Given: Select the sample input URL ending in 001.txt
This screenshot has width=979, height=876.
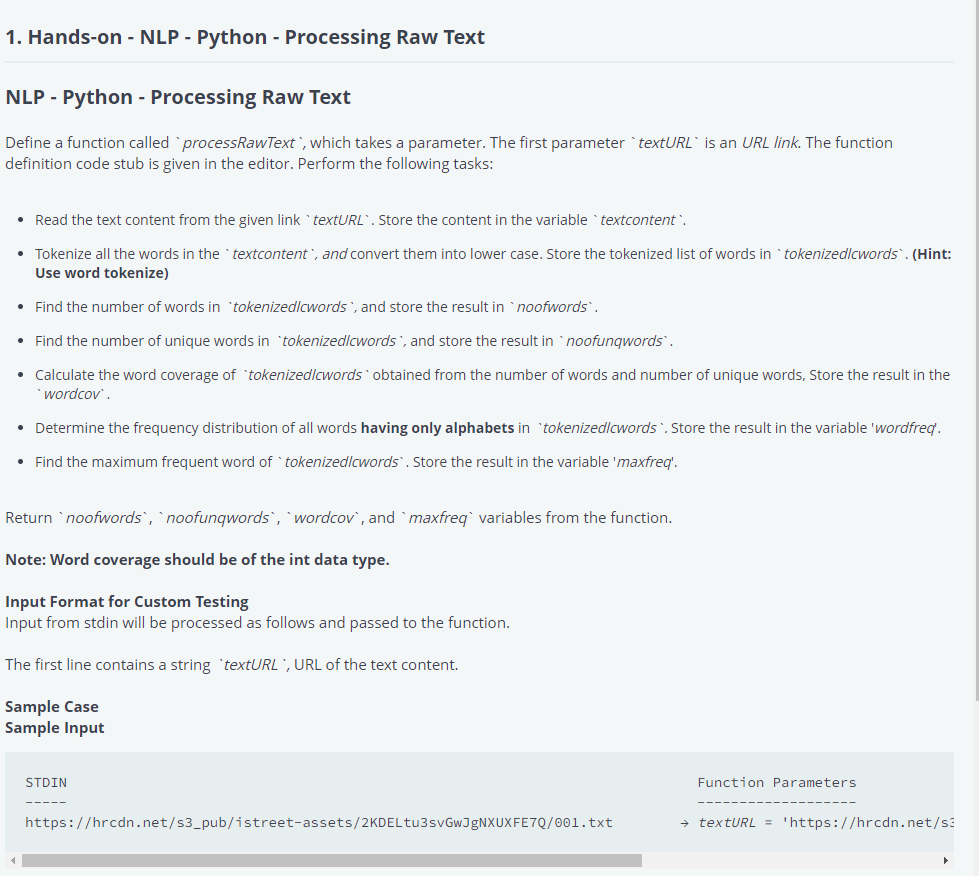Looking at the screenshot, I should pyautogui.click(x=320, y=822).
